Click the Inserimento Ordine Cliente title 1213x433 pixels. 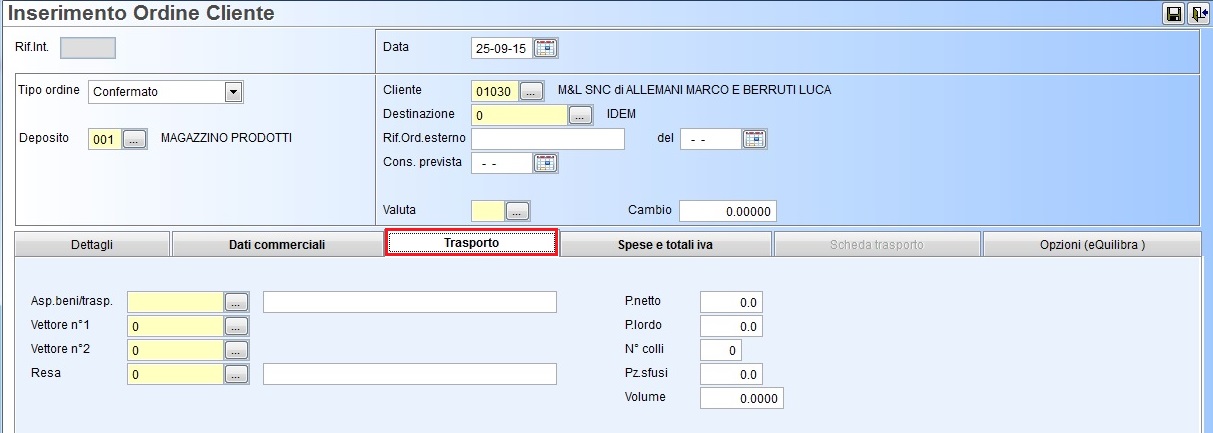coord(141,14)
